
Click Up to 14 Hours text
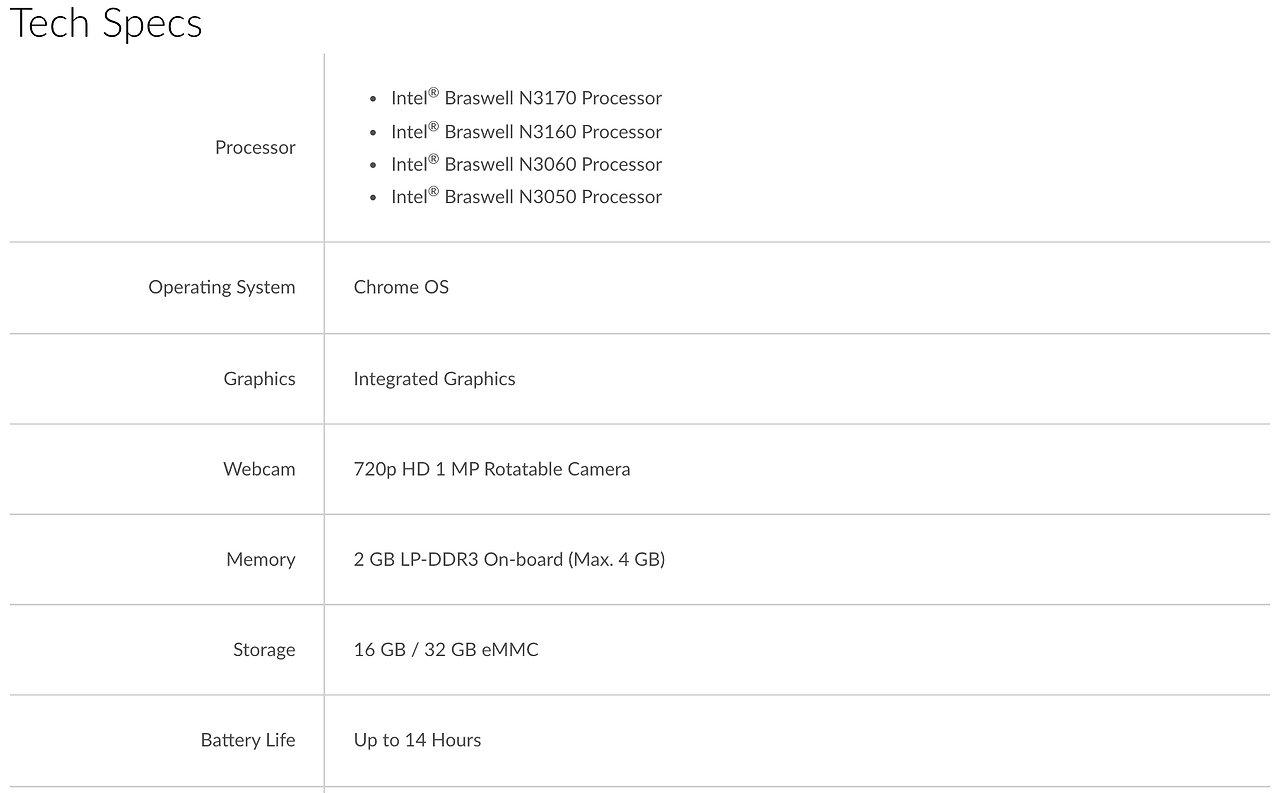[417, 740]
